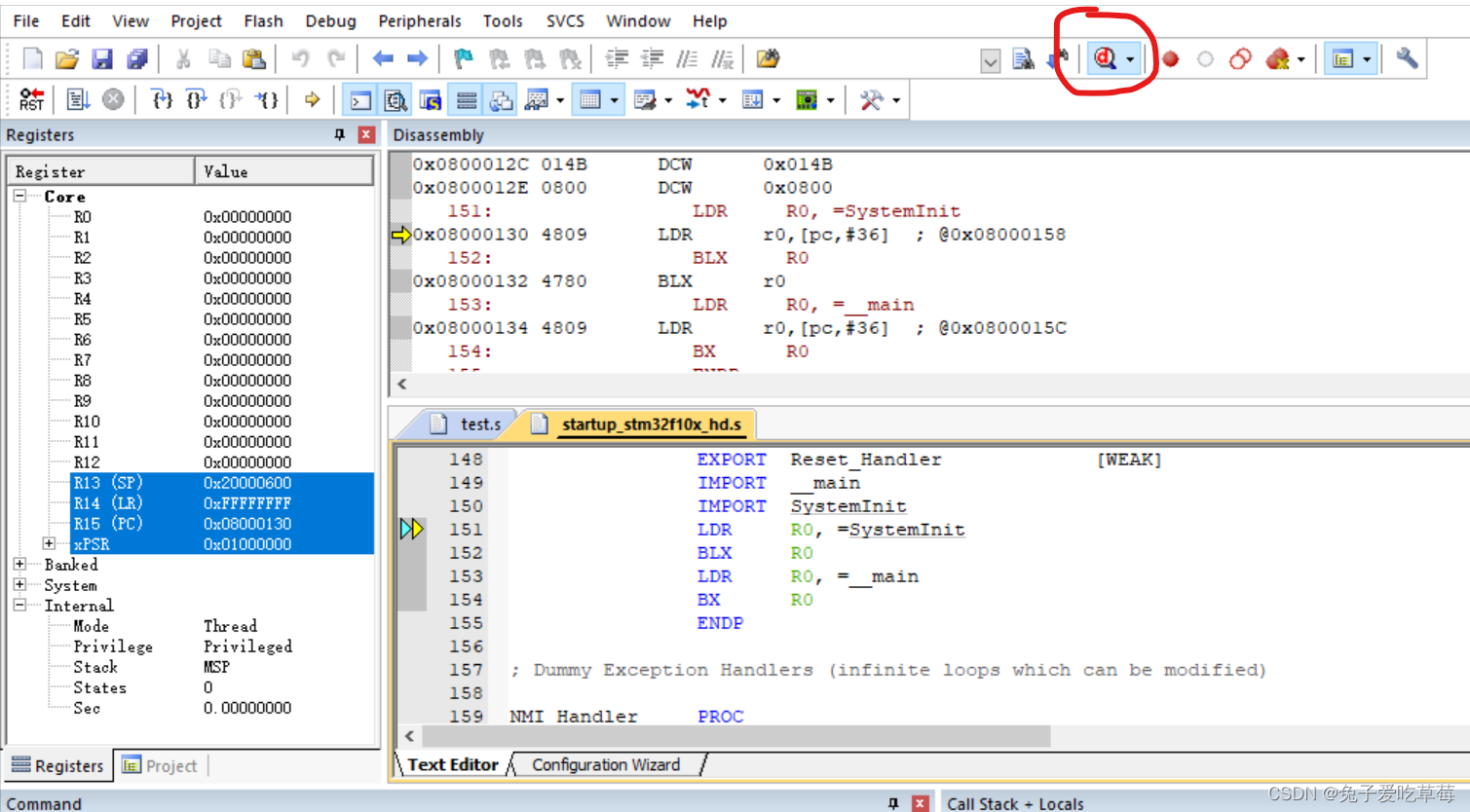The height and width of the screenshot is (812, 1470).
Task: Create a new file from toolbar
Action: [x=32, y=58]
